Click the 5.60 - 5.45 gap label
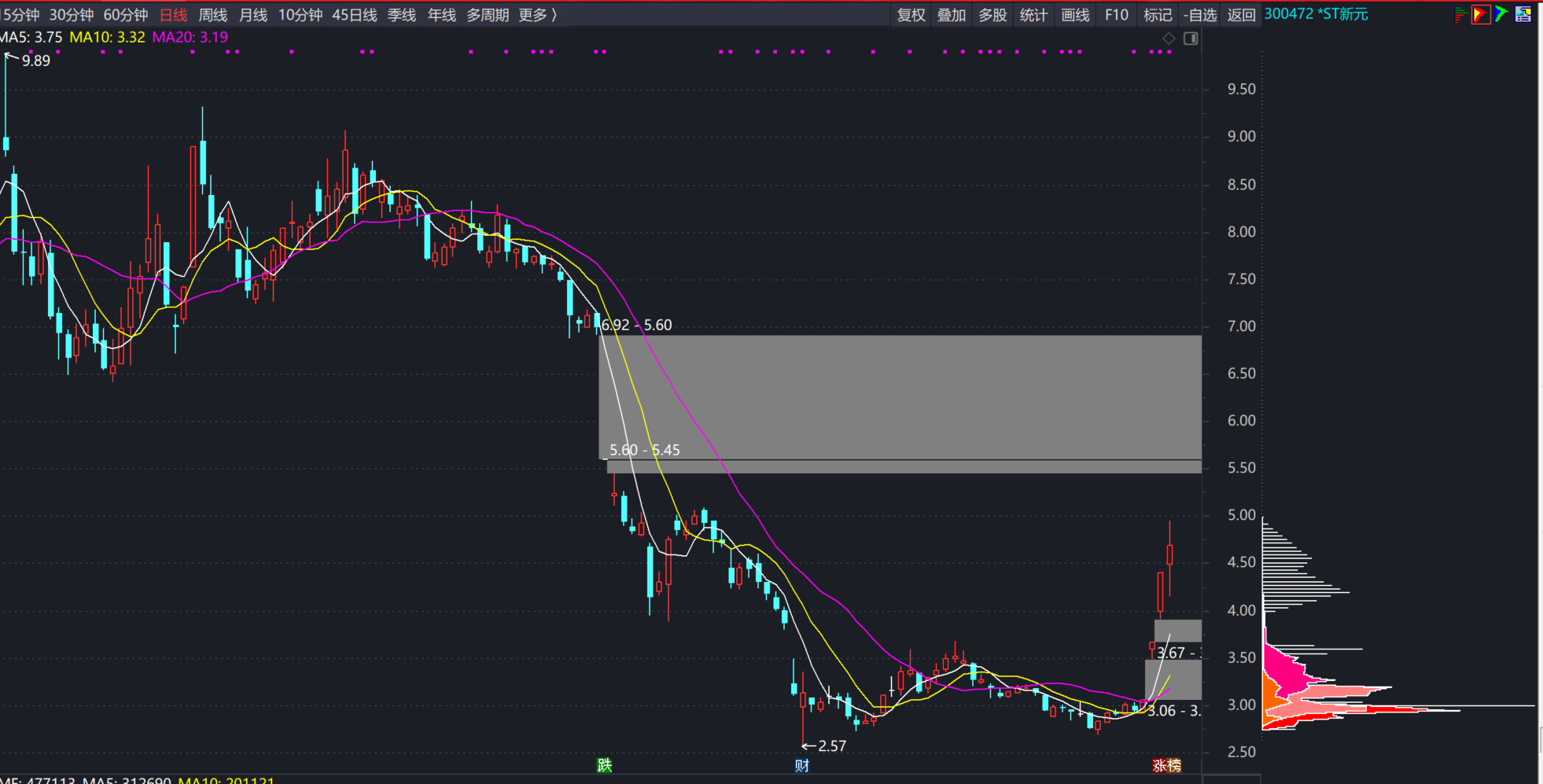The height and width of the screenshot is (784, 1543). pyautogui.click(x=645, y=450)
